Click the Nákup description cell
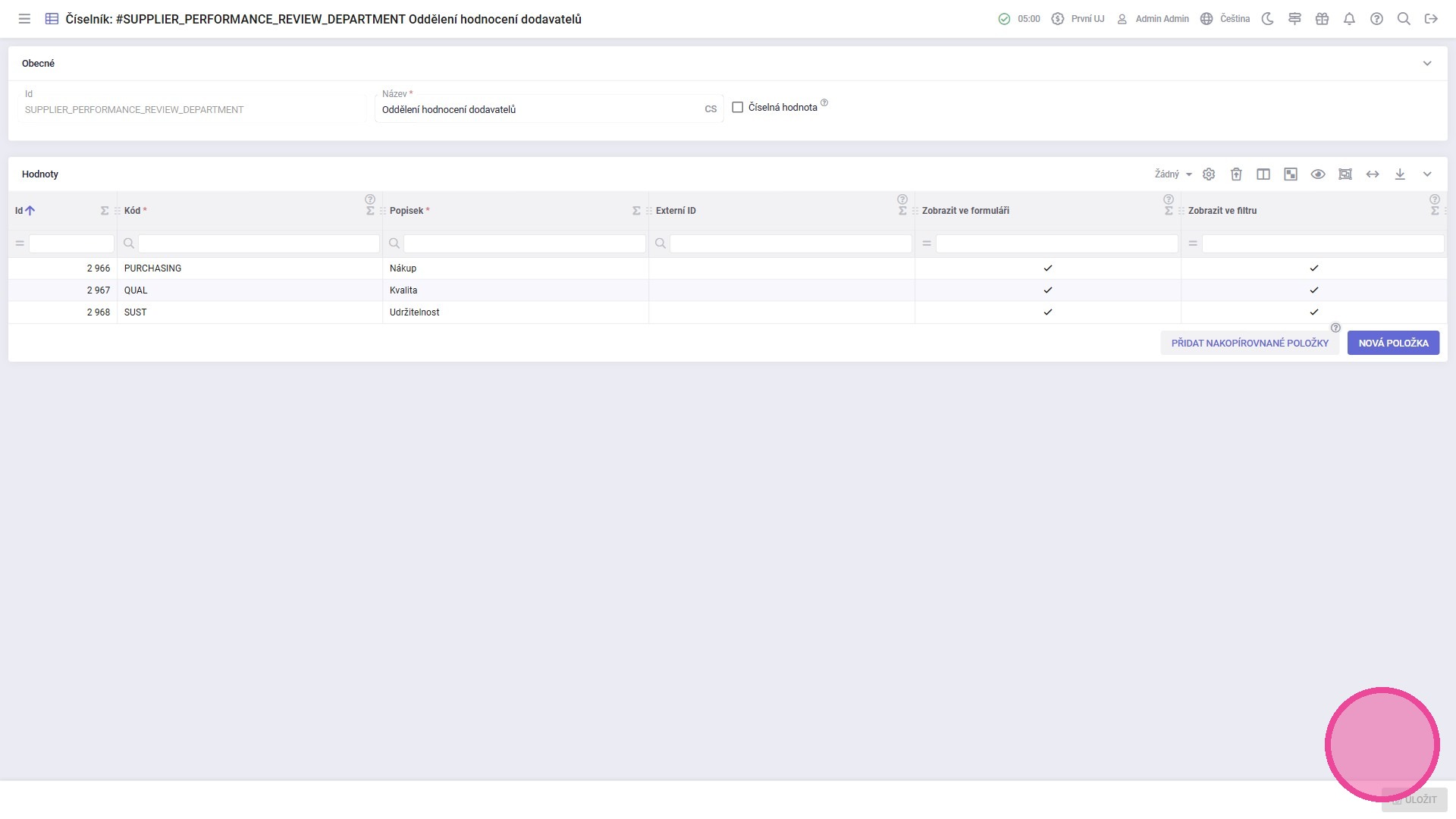The width and height of the screenshot is (1456, 819). coord(516,268)
